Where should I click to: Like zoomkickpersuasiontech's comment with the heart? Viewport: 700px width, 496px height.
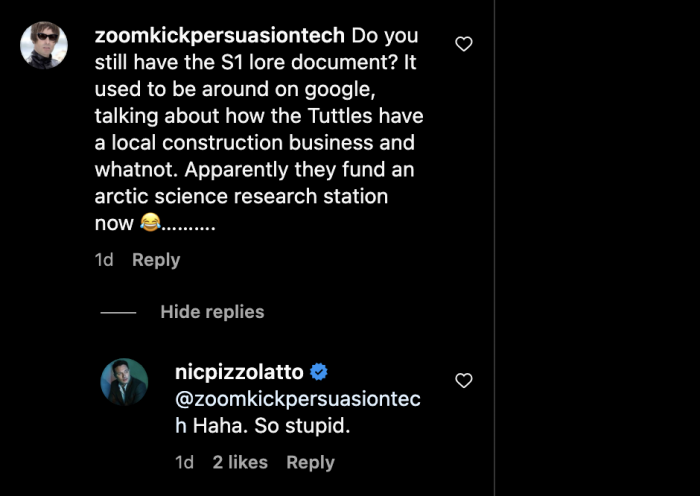click(463, 44)
